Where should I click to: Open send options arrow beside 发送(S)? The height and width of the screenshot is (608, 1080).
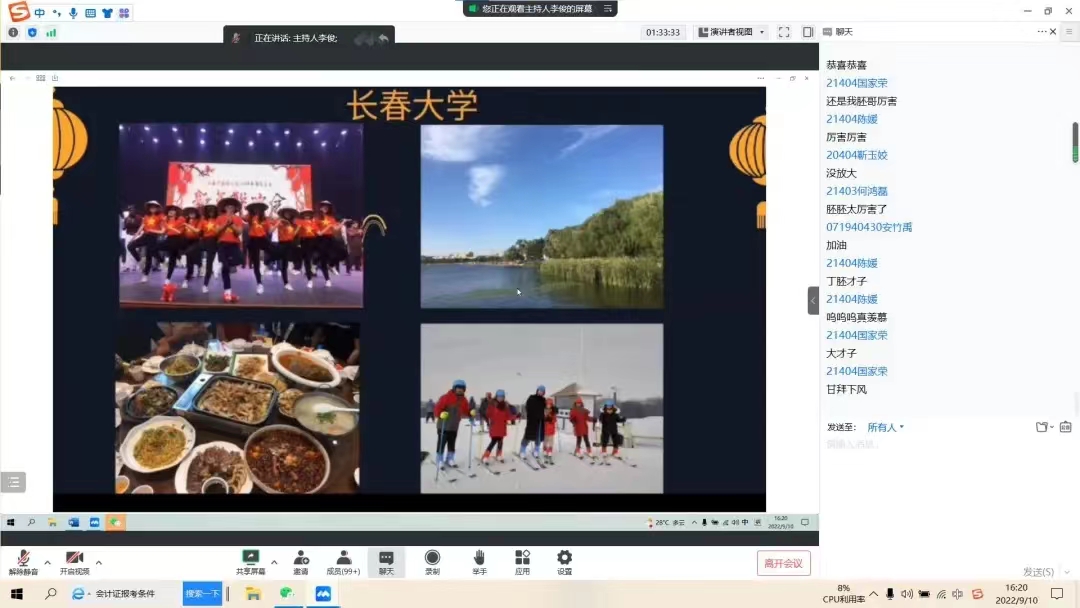tap(1067, 572)
